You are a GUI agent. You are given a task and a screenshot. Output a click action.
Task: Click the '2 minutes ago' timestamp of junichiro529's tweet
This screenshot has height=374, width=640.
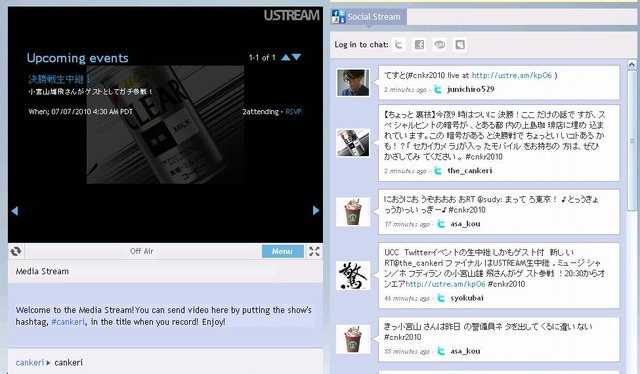click(405, 89)
